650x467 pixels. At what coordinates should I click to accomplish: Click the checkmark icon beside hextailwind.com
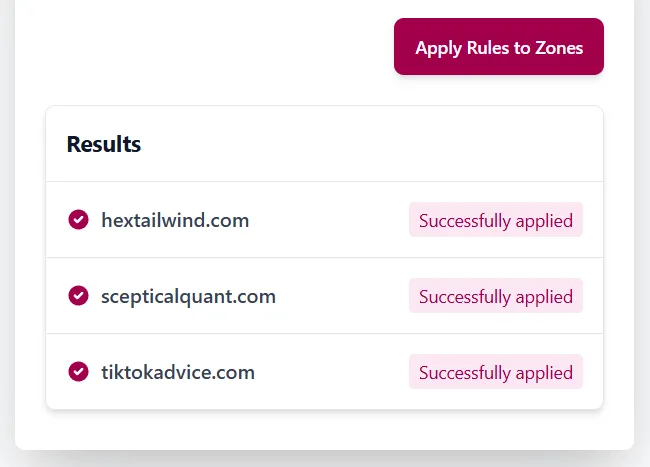coord(78,220)
